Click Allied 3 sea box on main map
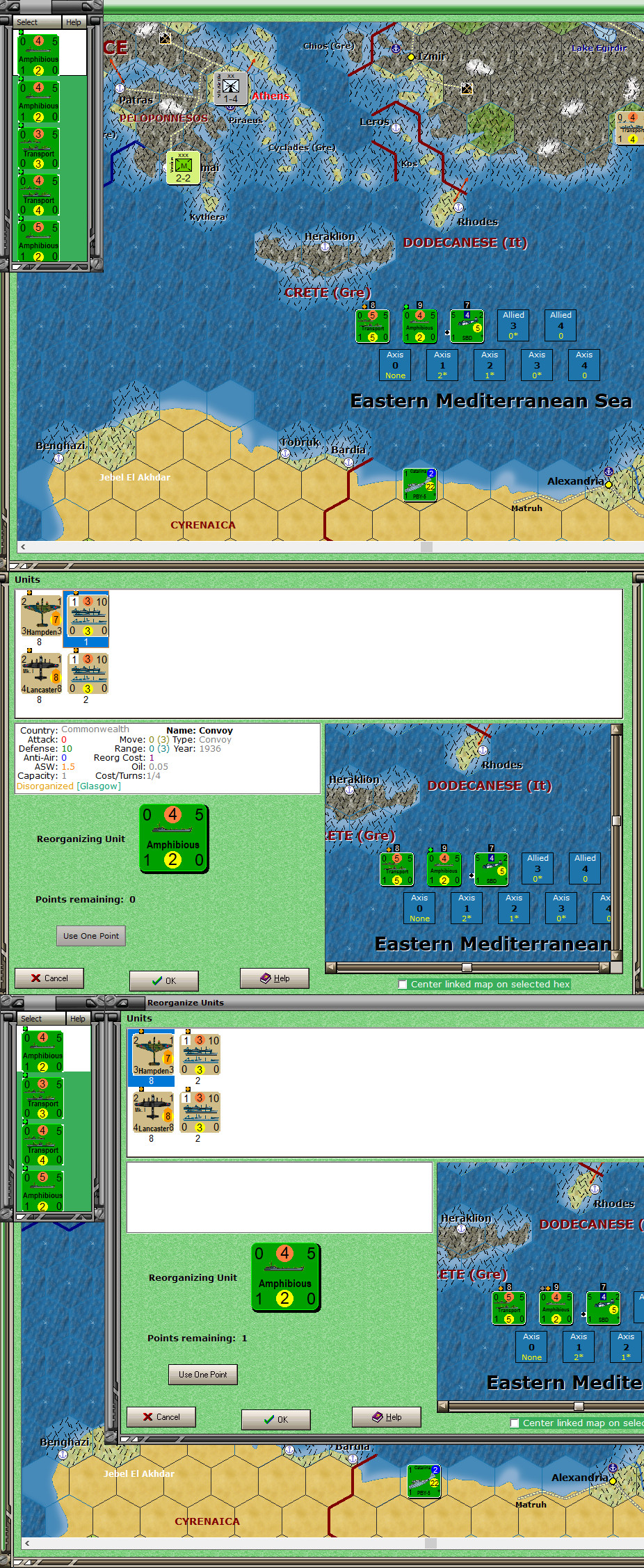Viewport: 644px width, 1568px height. [513, 325]
